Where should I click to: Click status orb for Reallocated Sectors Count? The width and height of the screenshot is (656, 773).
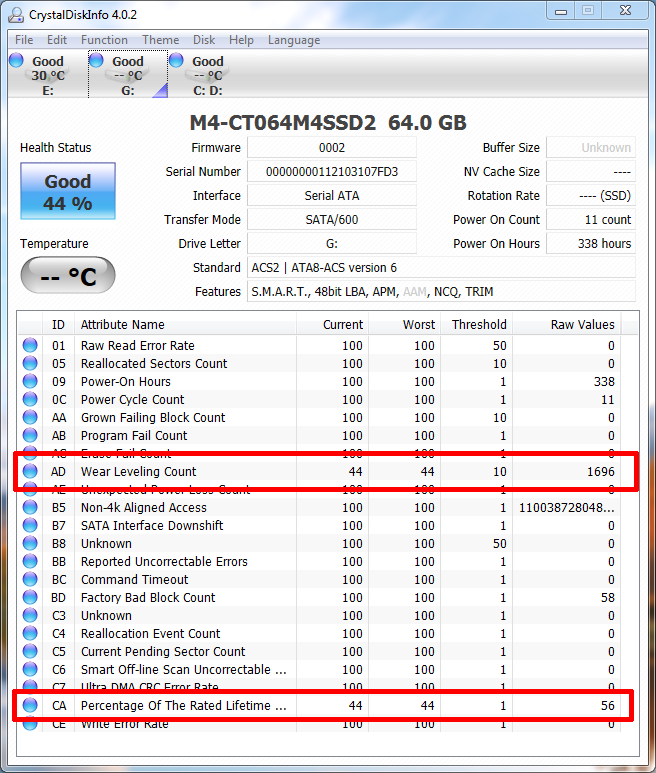(x=30, y=363)
